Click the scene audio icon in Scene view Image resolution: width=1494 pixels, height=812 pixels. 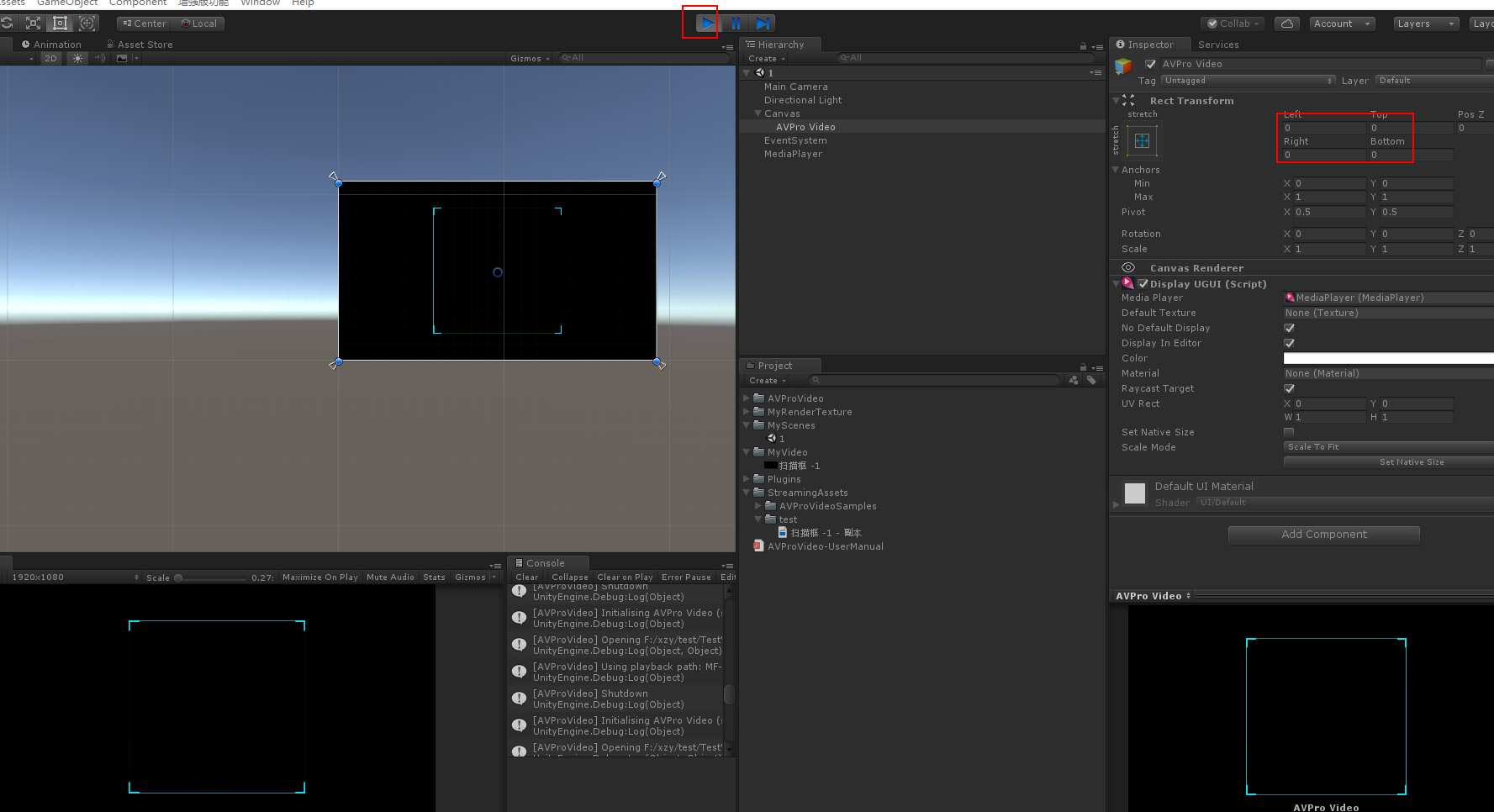tap(100, 58)
